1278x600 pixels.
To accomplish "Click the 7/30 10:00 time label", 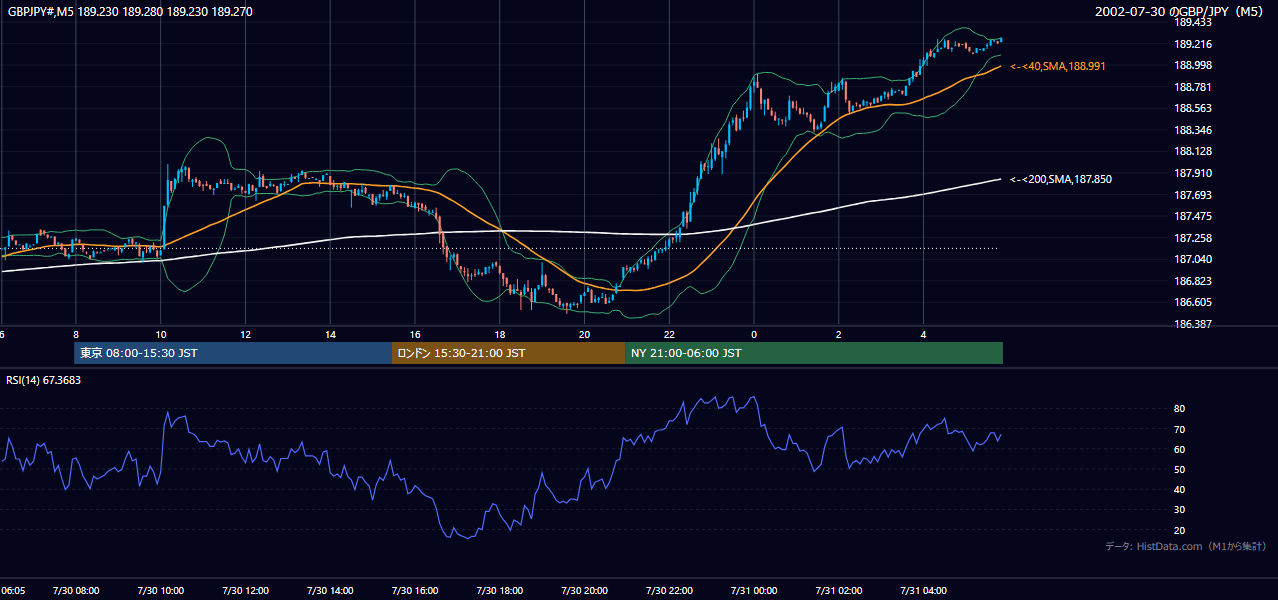I will (160, 591).
